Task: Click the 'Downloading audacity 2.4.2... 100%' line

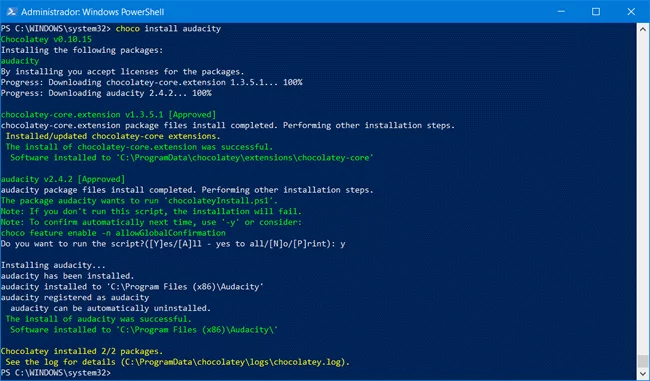Action: point(106,93)
